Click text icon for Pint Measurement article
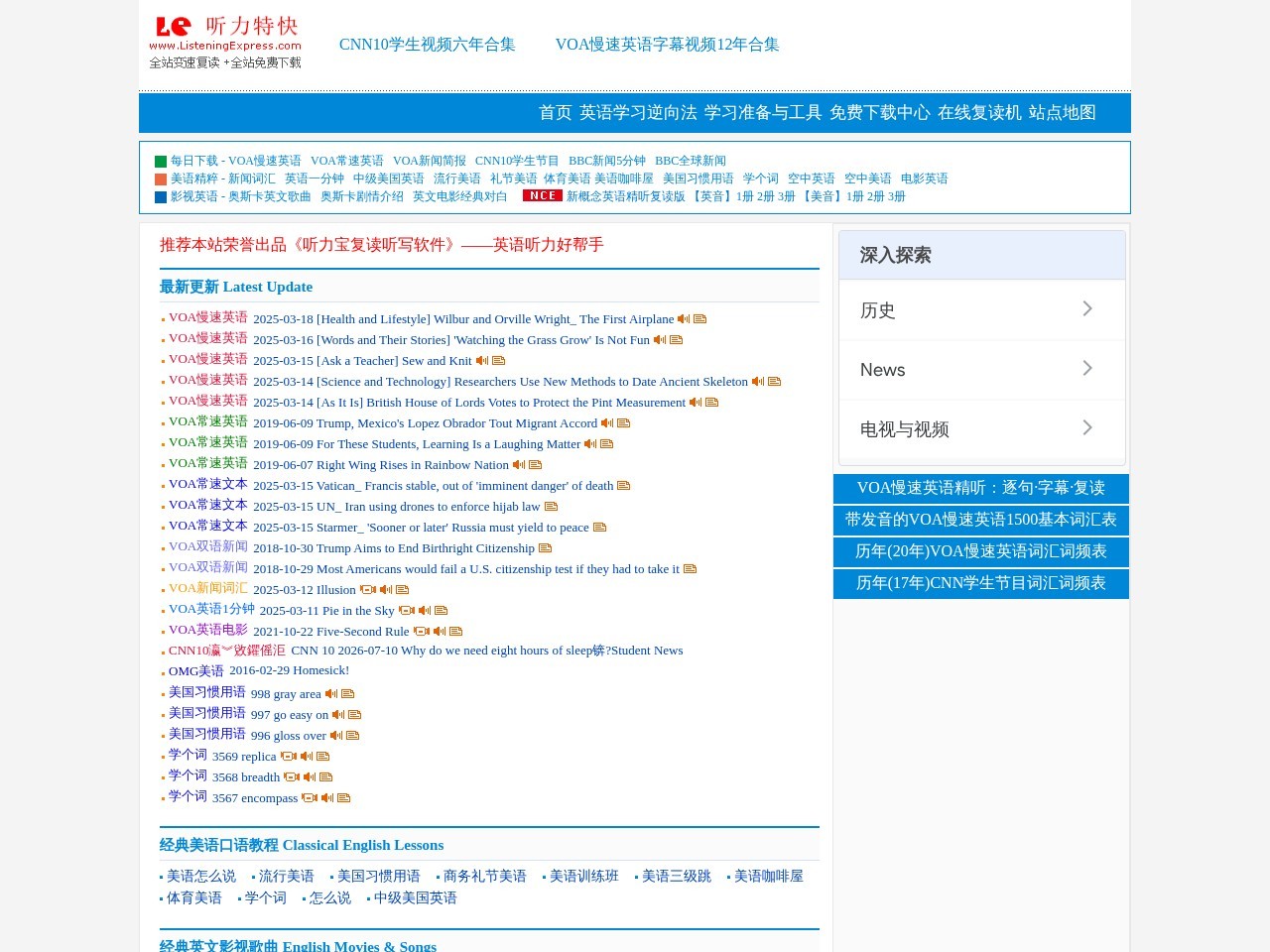The height and width of the screenshot is (952, 1270). pos(711,403)
